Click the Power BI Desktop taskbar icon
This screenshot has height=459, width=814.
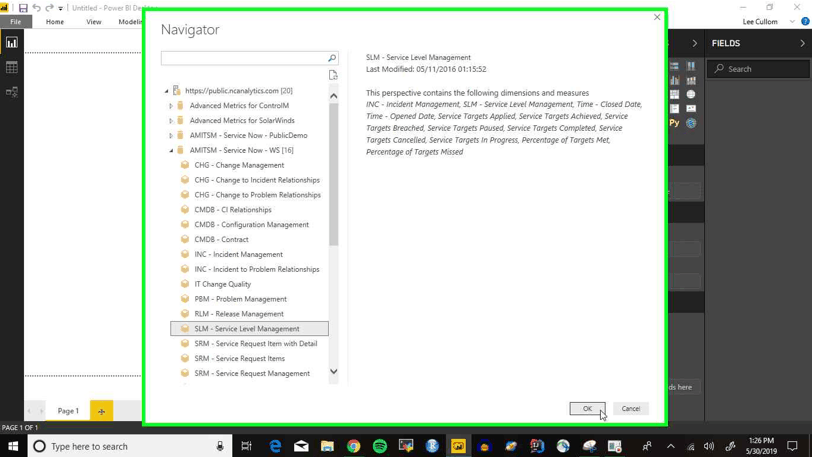(458, 447)
